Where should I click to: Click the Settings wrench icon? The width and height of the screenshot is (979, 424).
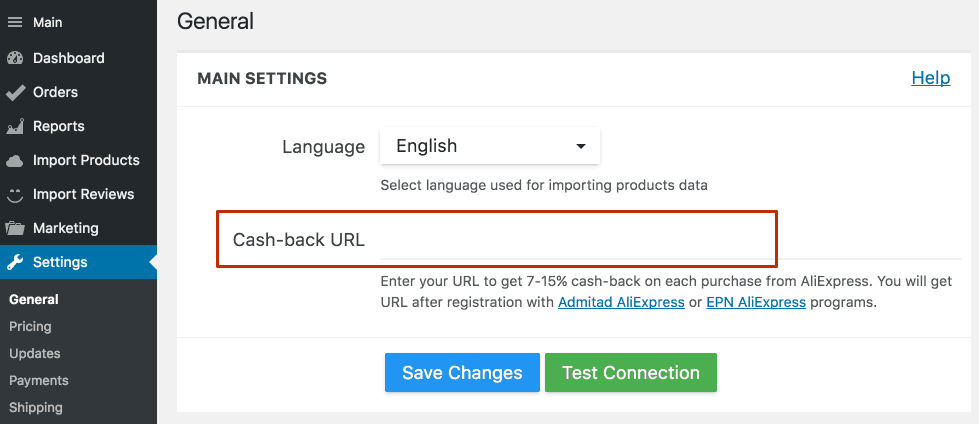click(x=14, y=262)
